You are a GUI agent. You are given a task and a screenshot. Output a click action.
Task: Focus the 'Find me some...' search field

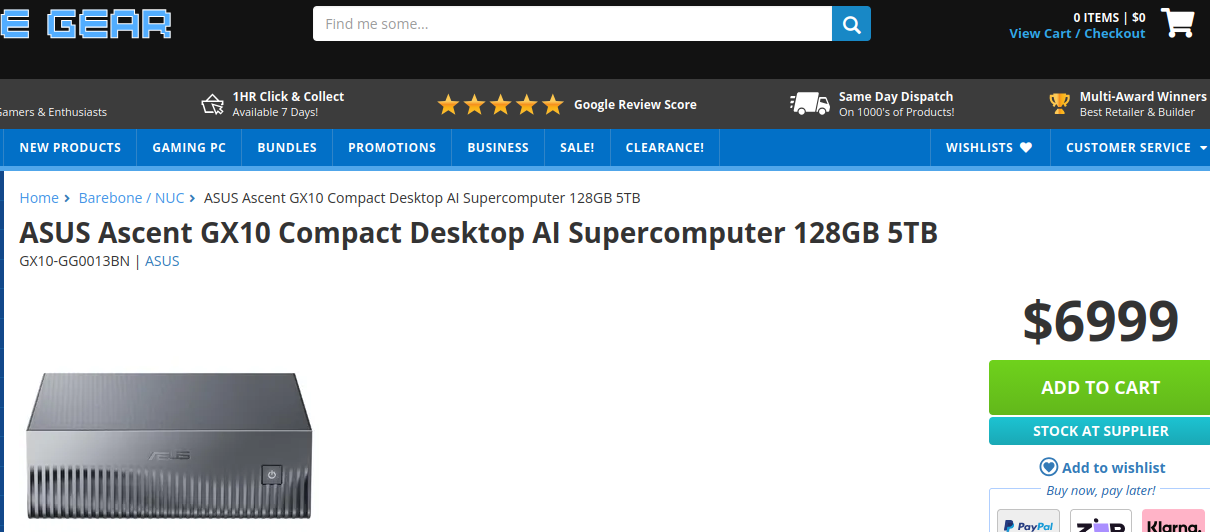click(572, 24)
